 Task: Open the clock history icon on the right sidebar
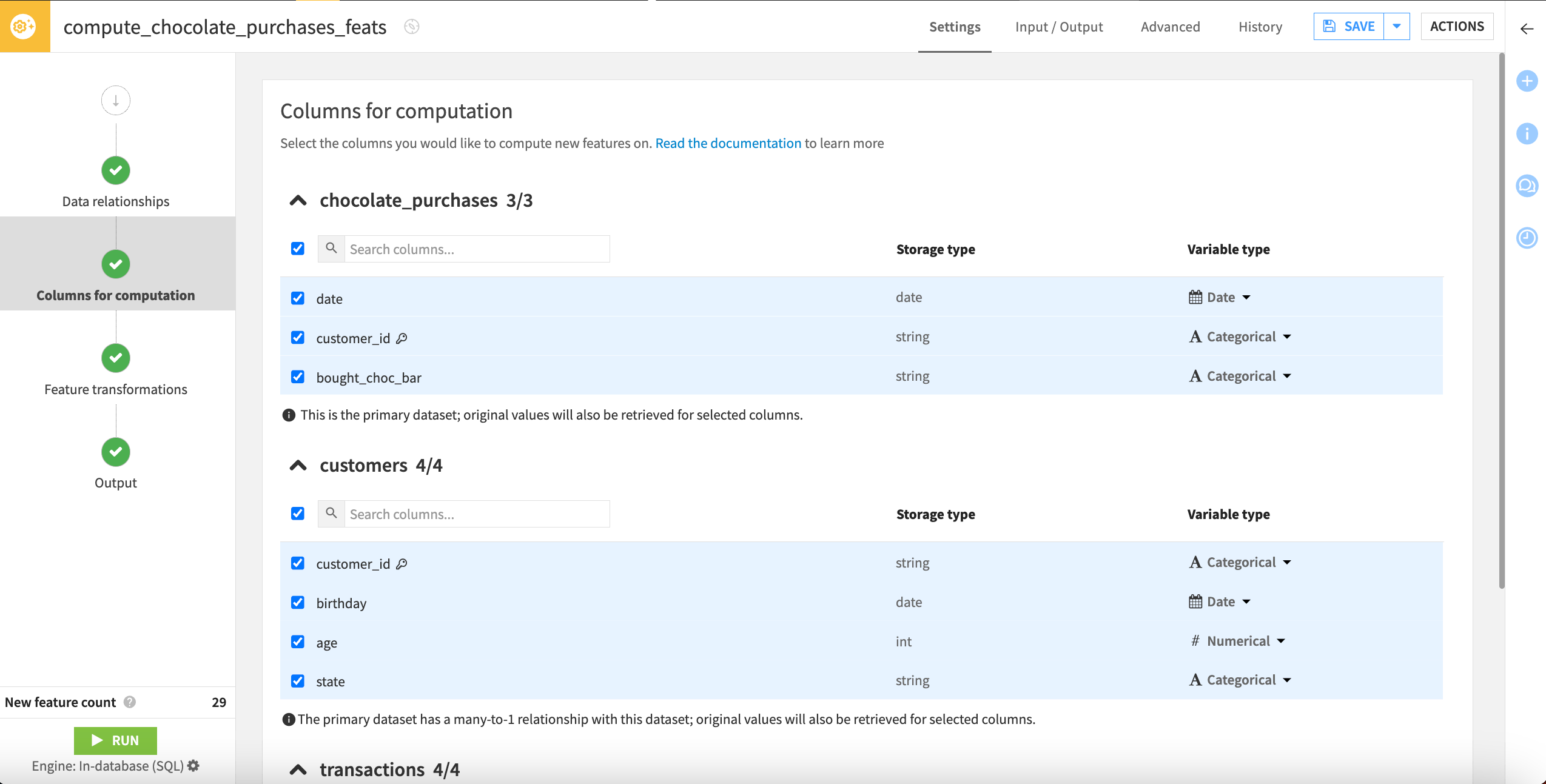coord(1527,238)
